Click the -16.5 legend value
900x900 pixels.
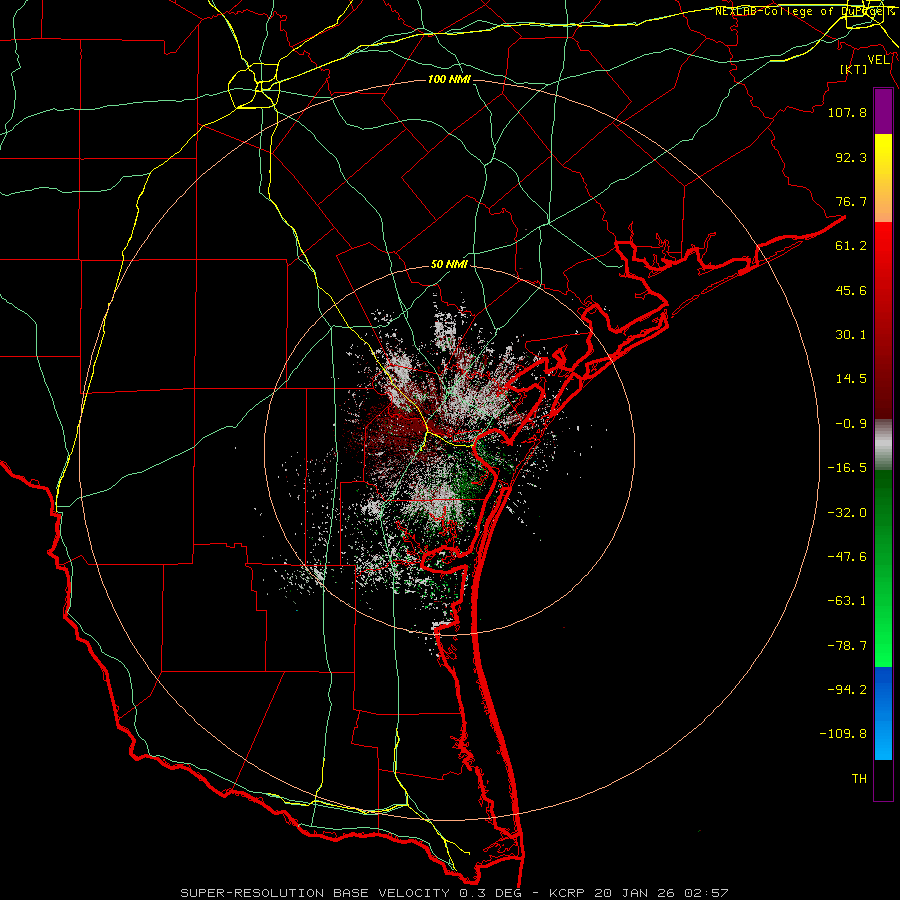[x=847, y=468]
